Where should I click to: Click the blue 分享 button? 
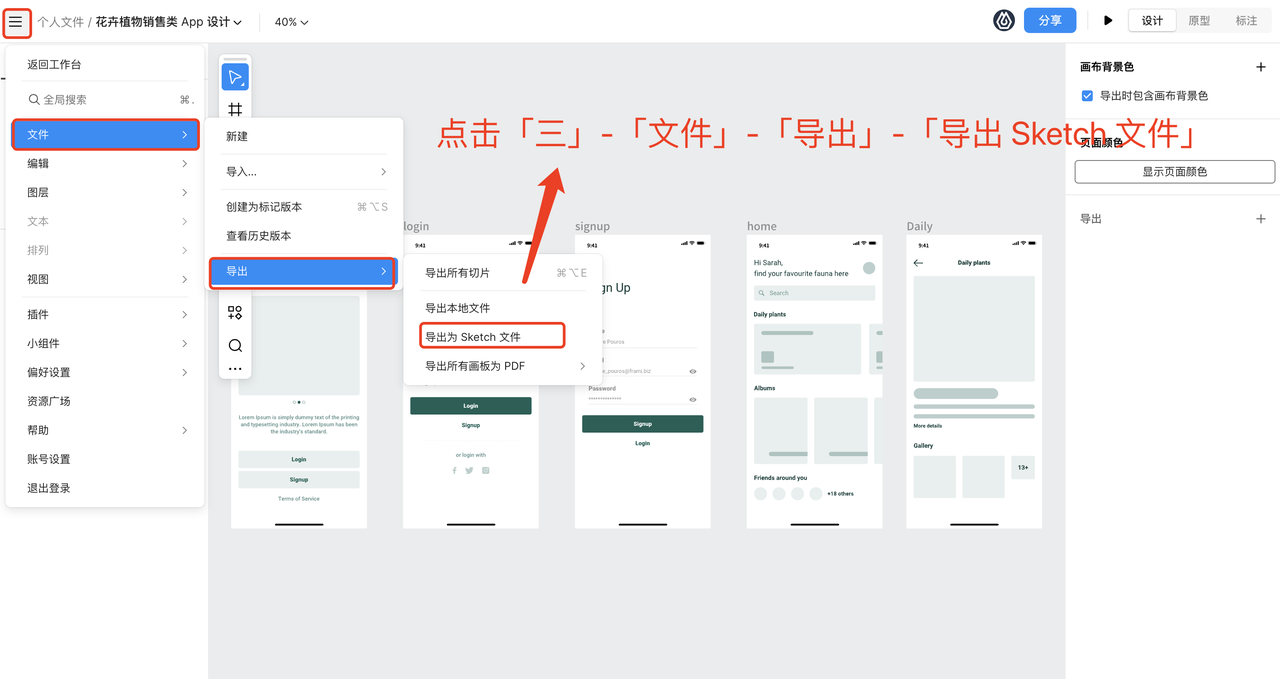[x=1049, y=21]
